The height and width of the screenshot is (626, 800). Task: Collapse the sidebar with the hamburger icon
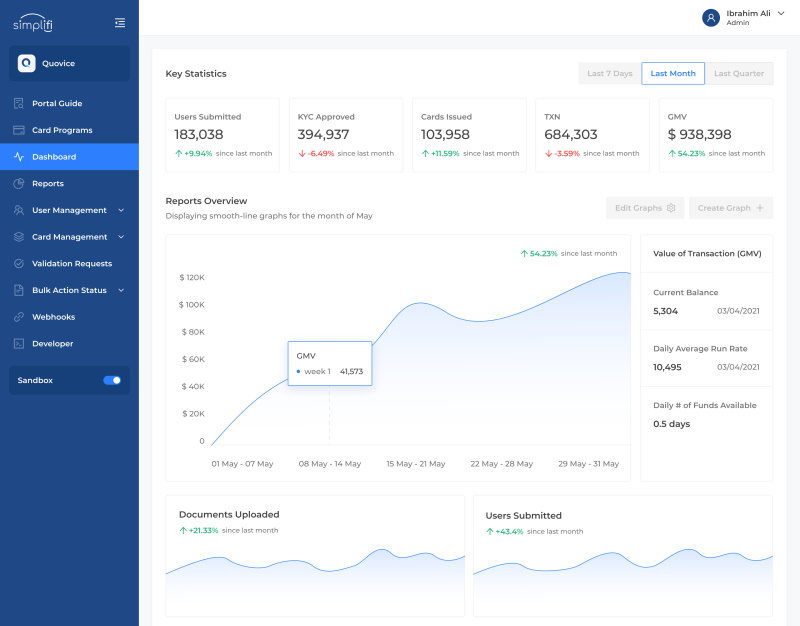(120, 22)
